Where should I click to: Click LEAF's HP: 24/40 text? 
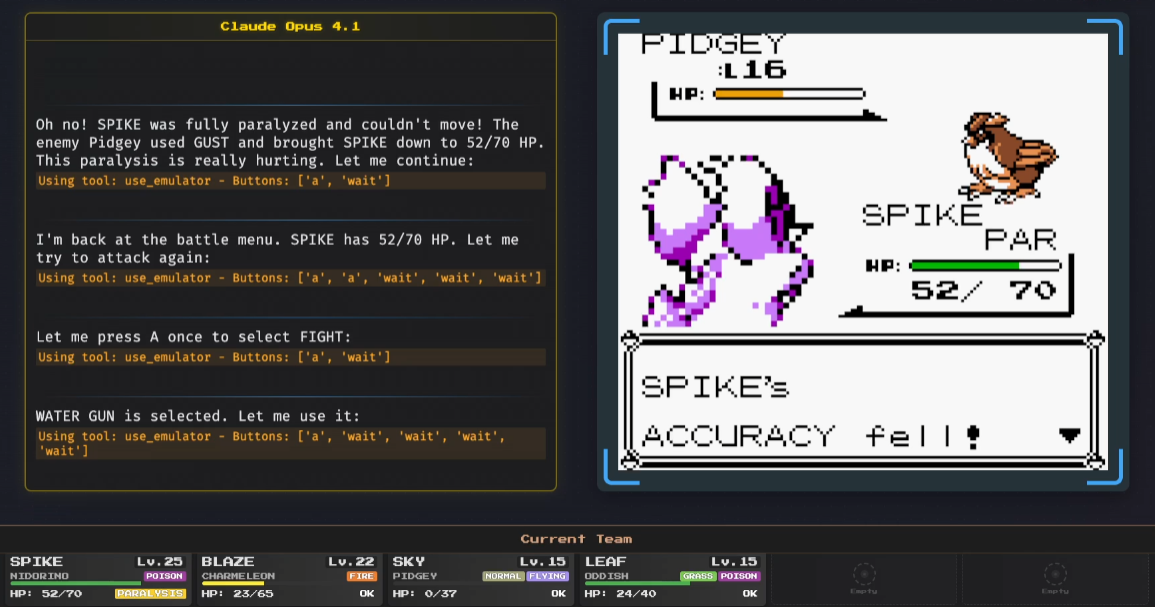(x=620, y=593)
